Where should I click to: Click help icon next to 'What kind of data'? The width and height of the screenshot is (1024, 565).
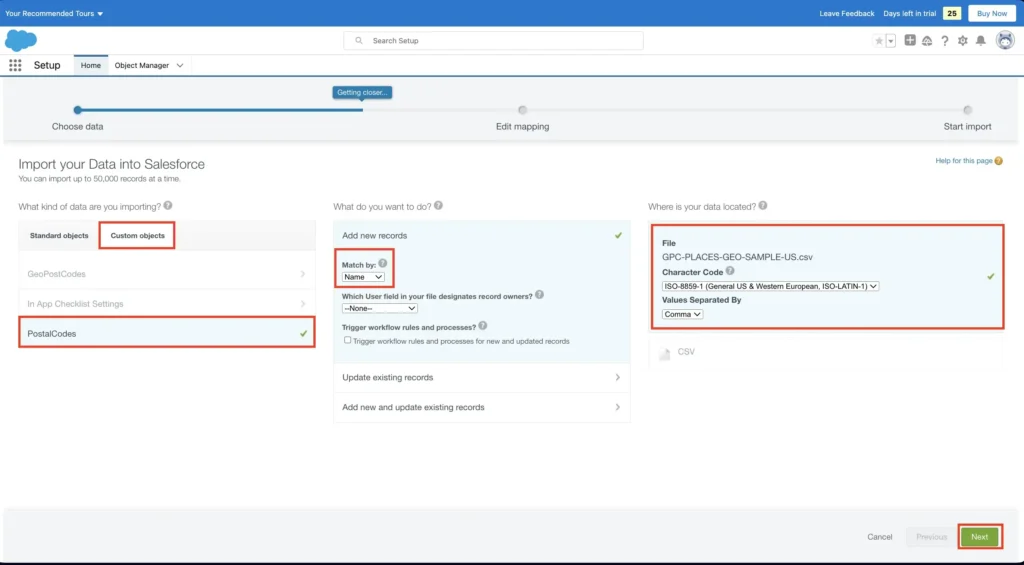point(168,206)
